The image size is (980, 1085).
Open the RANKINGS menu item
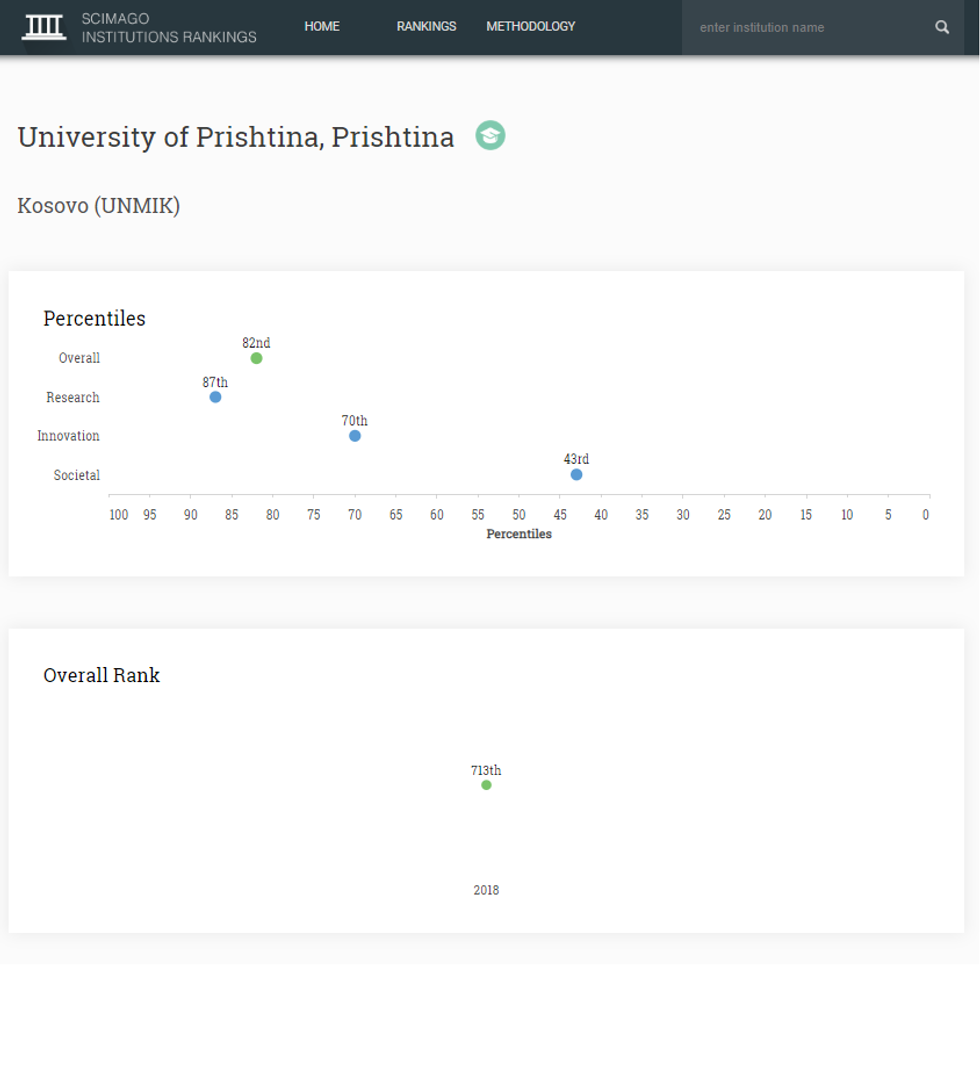[426, 27]
